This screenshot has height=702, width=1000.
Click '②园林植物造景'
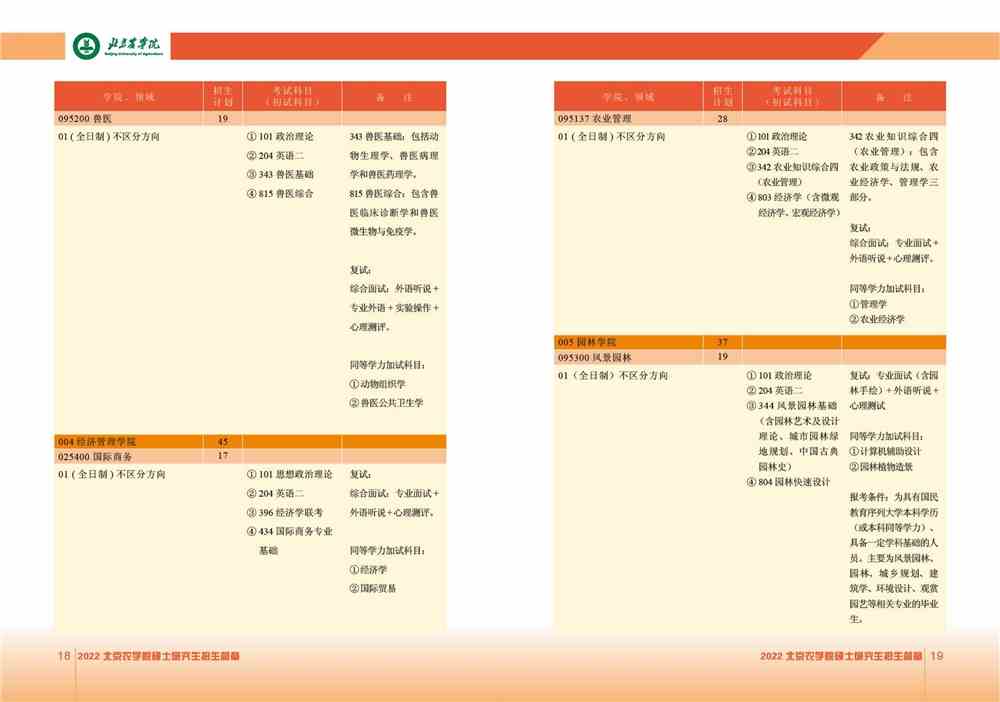click(x=881, y=467)
